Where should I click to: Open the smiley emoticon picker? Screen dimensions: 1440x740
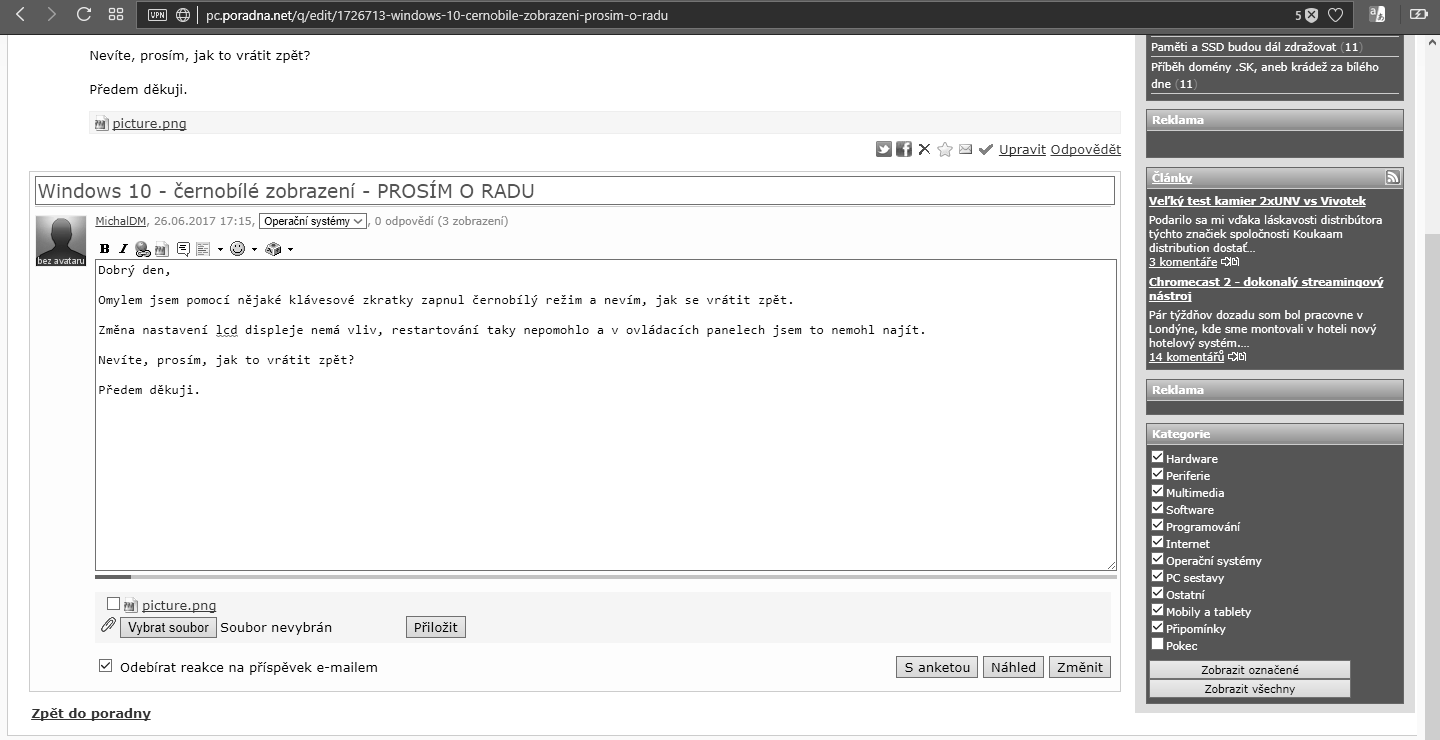pyautogui.click(x=238, y=249)
